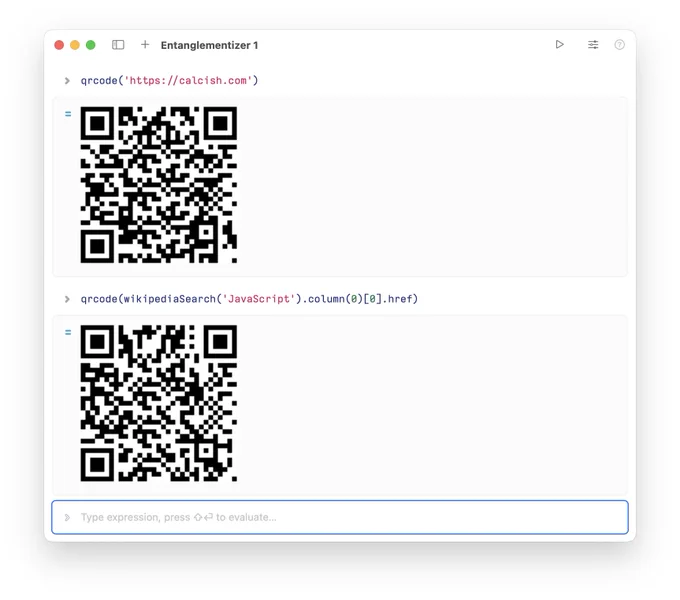Screen dimensions: 680x600
Task: Click the chevron in expression input
Action: coord(67,517)
